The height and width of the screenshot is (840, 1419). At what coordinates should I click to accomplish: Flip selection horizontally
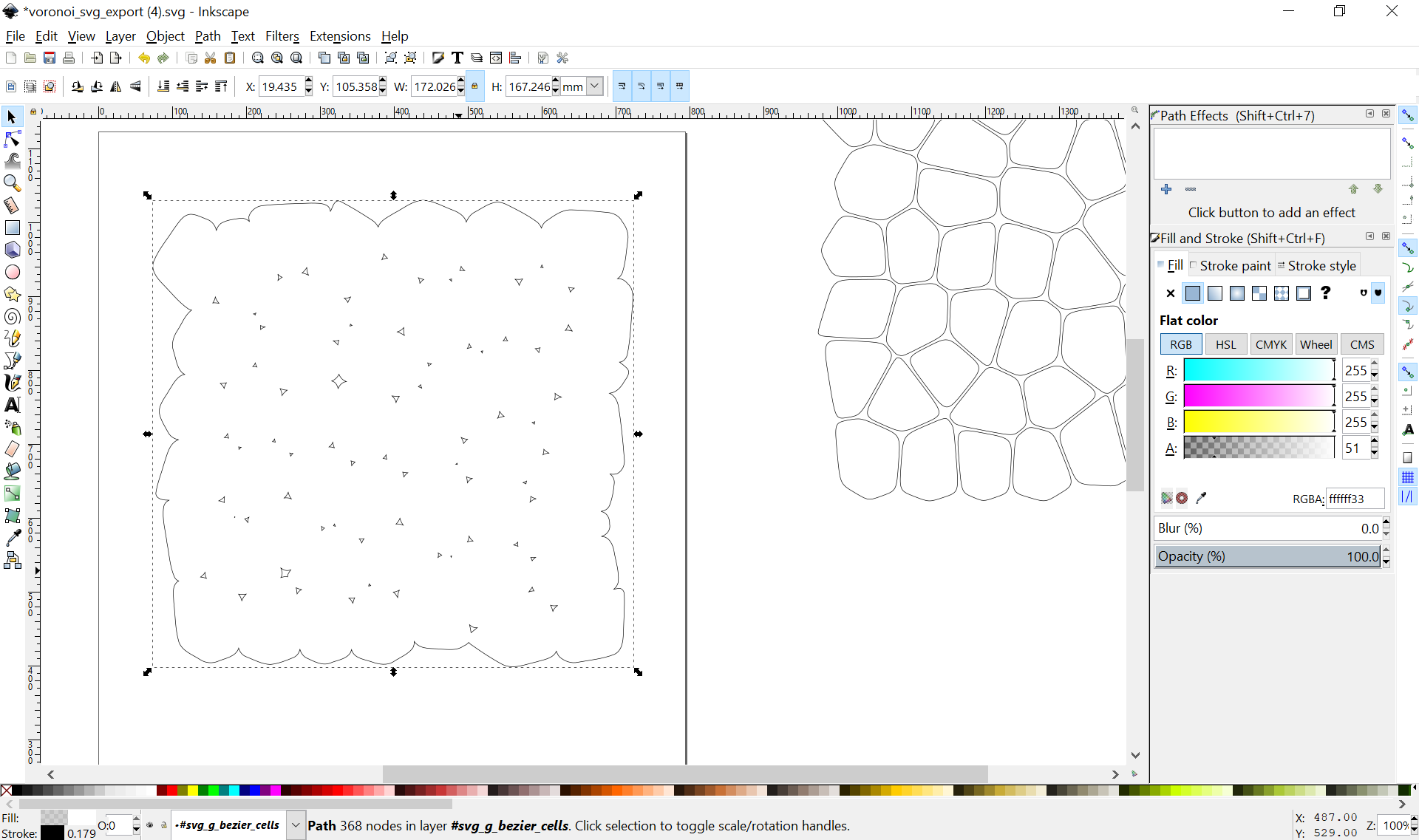click(116, 86)
